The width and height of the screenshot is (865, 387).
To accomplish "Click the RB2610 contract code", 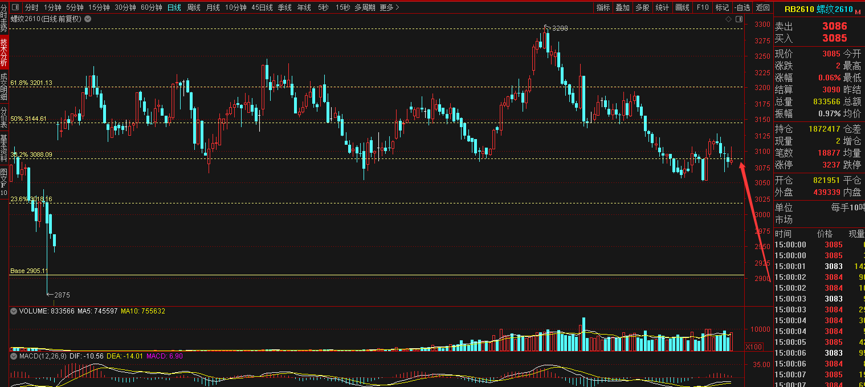I will point(800,9).
